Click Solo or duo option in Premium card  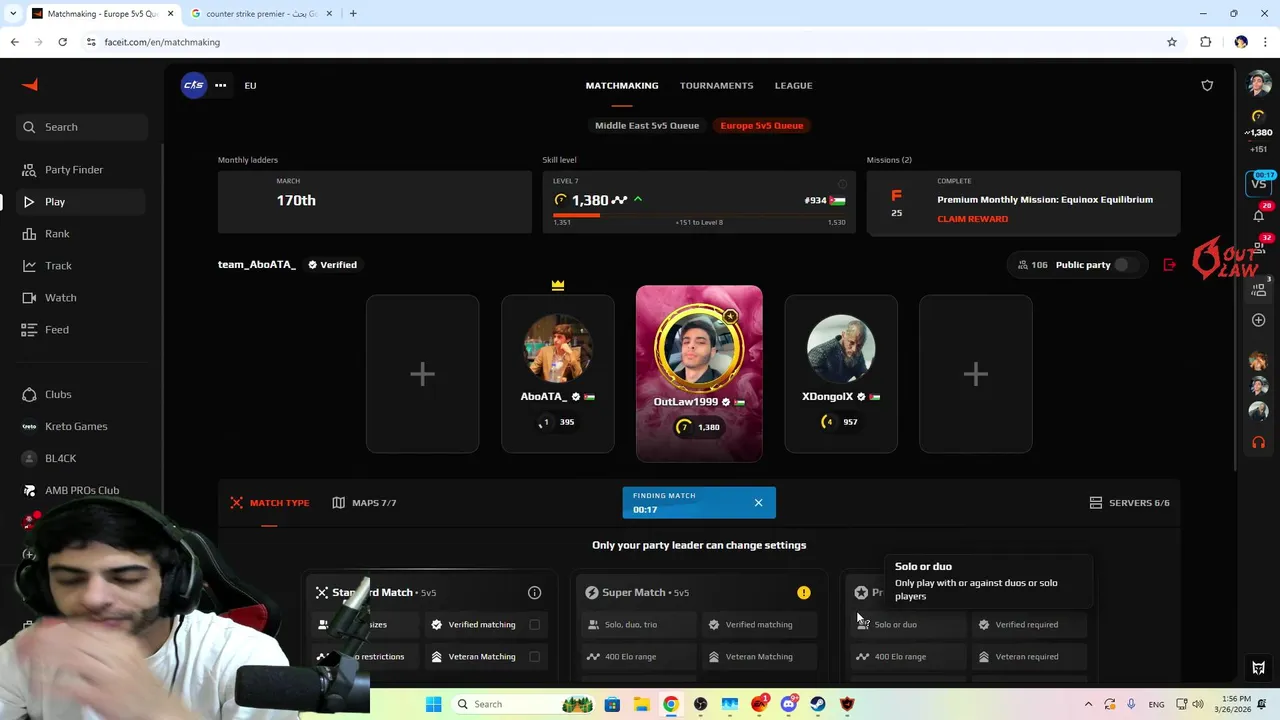908,625
